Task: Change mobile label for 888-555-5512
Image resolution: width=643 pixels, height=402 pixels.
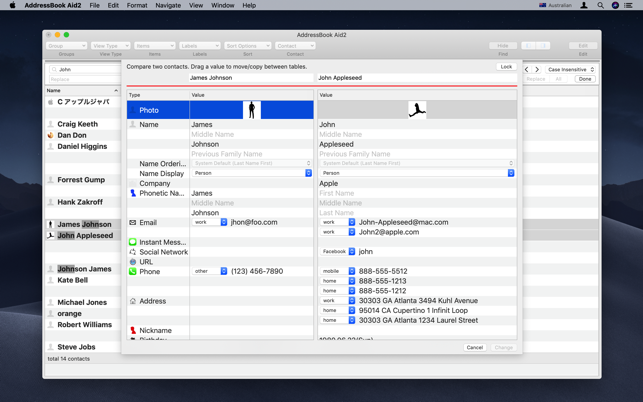Action: 337,271
